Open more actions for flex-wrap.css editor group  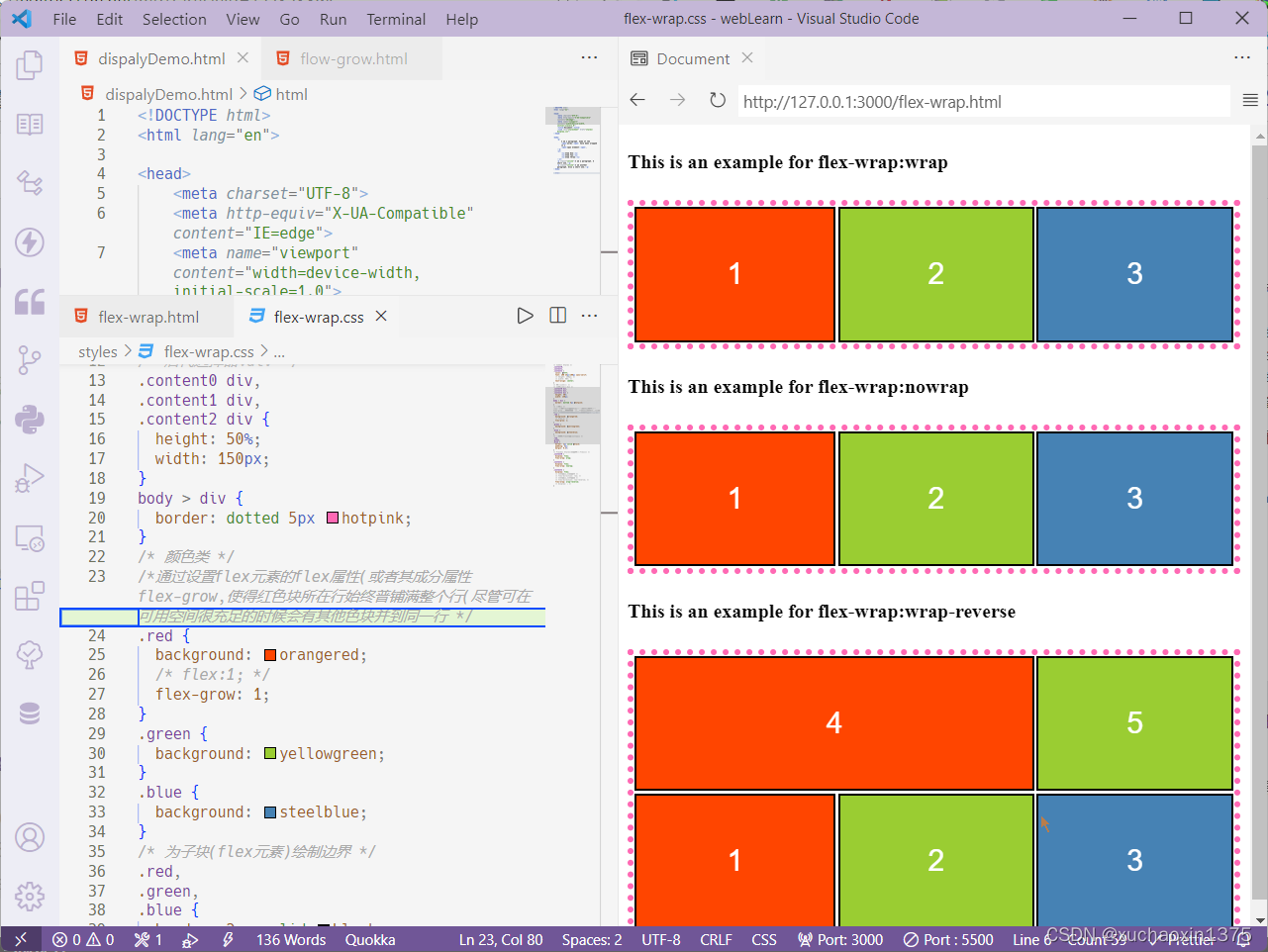[590, 316]
